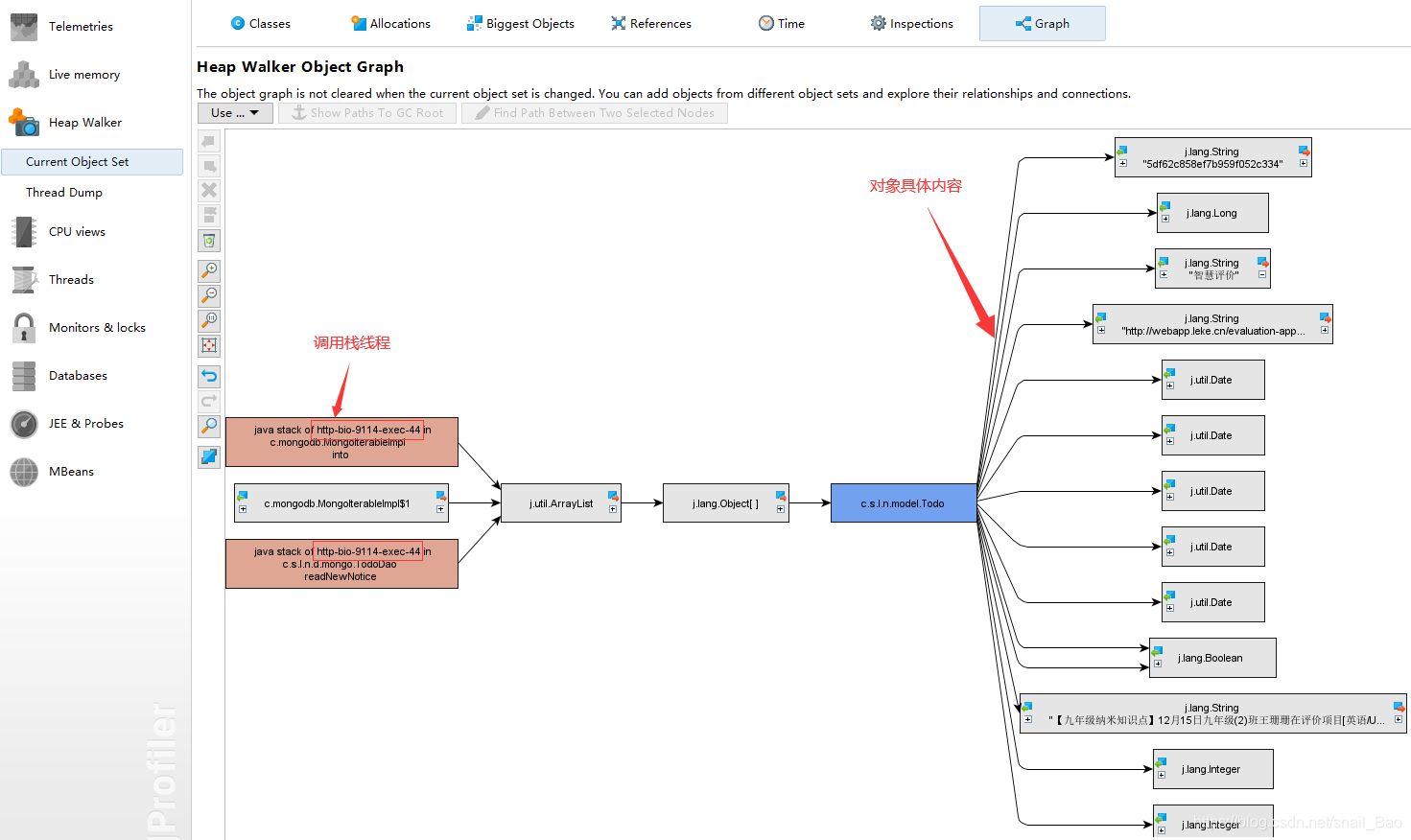Expand right plus on http://webapp.leke.cn String node

[1325, 330]
